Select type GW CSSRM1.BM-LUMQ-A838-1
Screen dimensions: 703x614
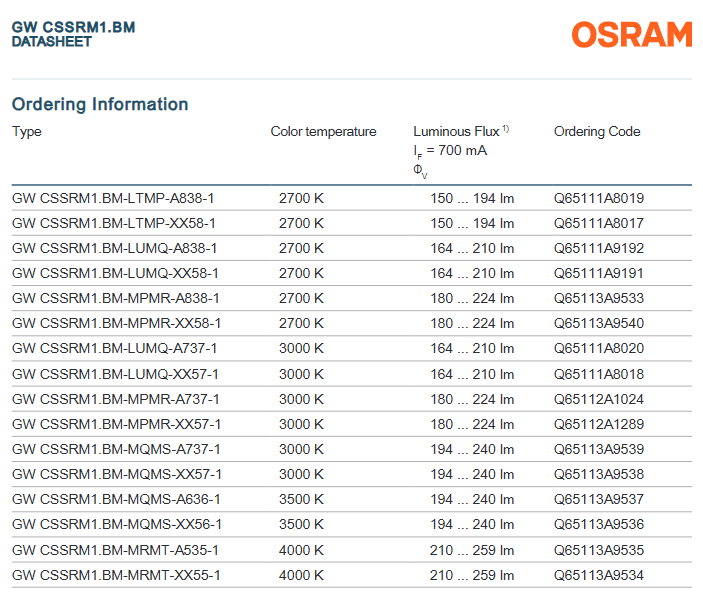[114, 248]
